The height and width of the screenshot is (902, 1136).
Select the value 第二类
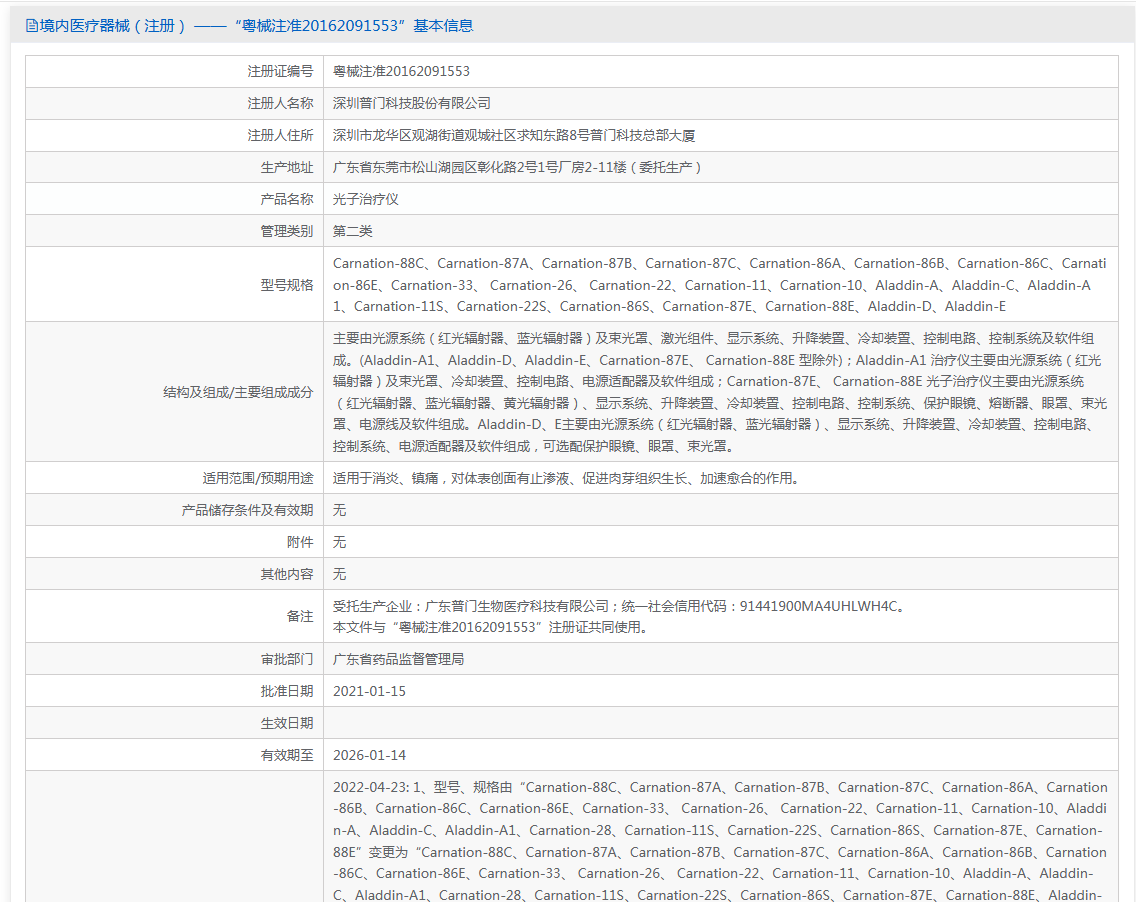click(353, 230)
